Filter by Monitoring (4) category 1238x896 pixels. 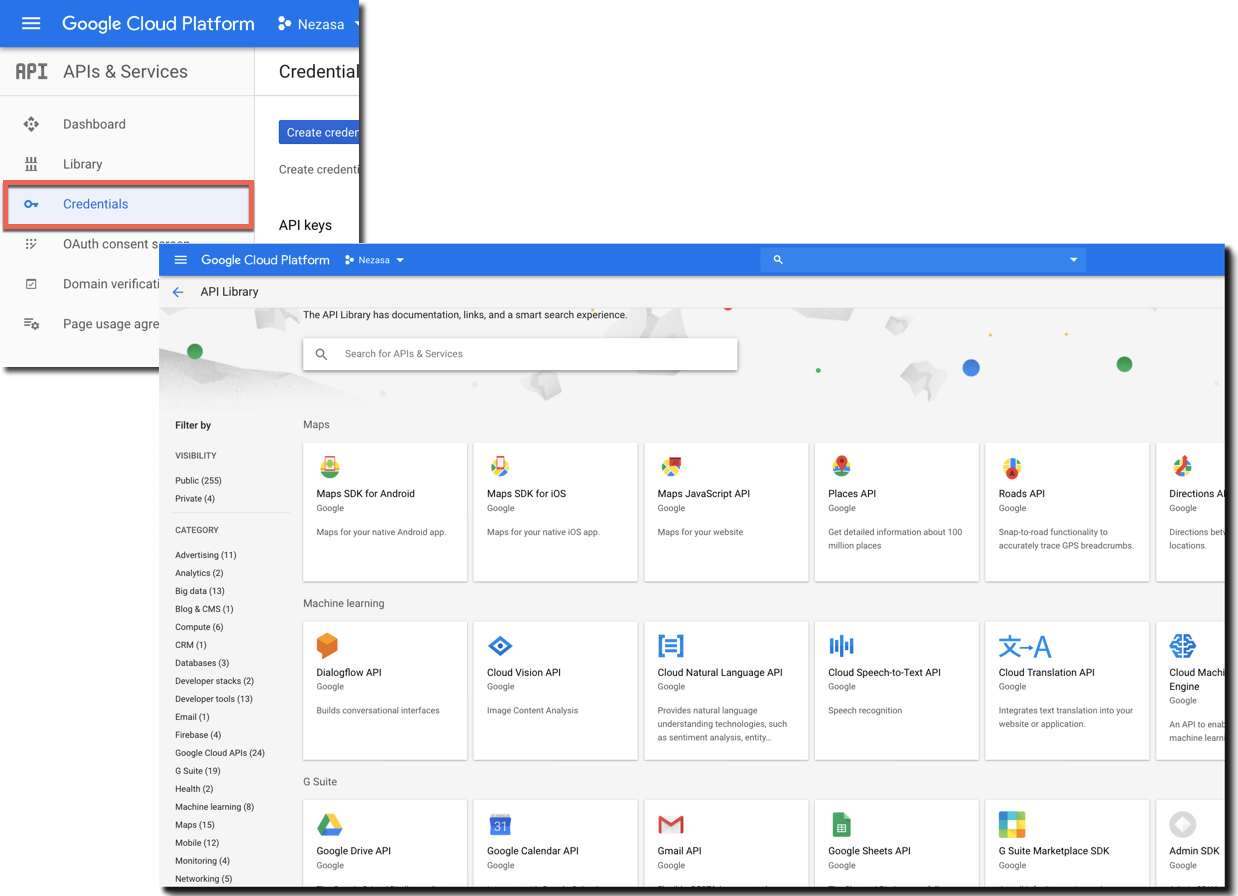click(x=202, y=861)
